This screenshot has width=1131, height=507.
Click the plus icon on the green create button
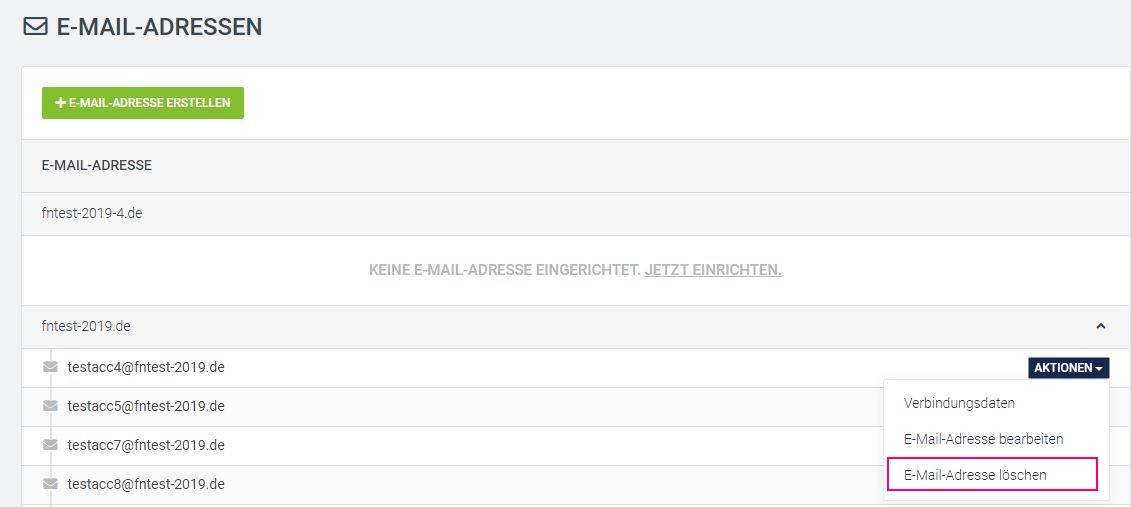[x=61, y=103]
